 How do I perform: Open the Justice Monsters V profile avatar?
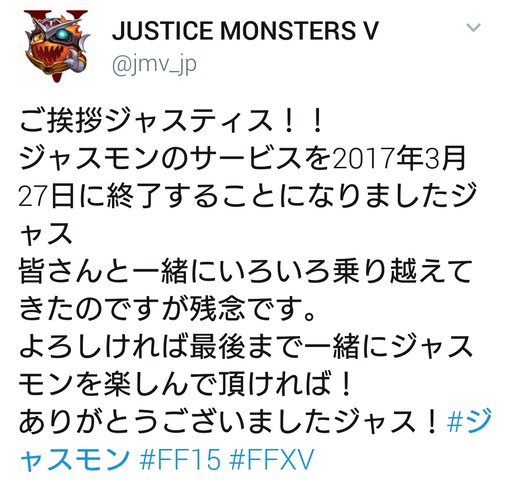57,46
